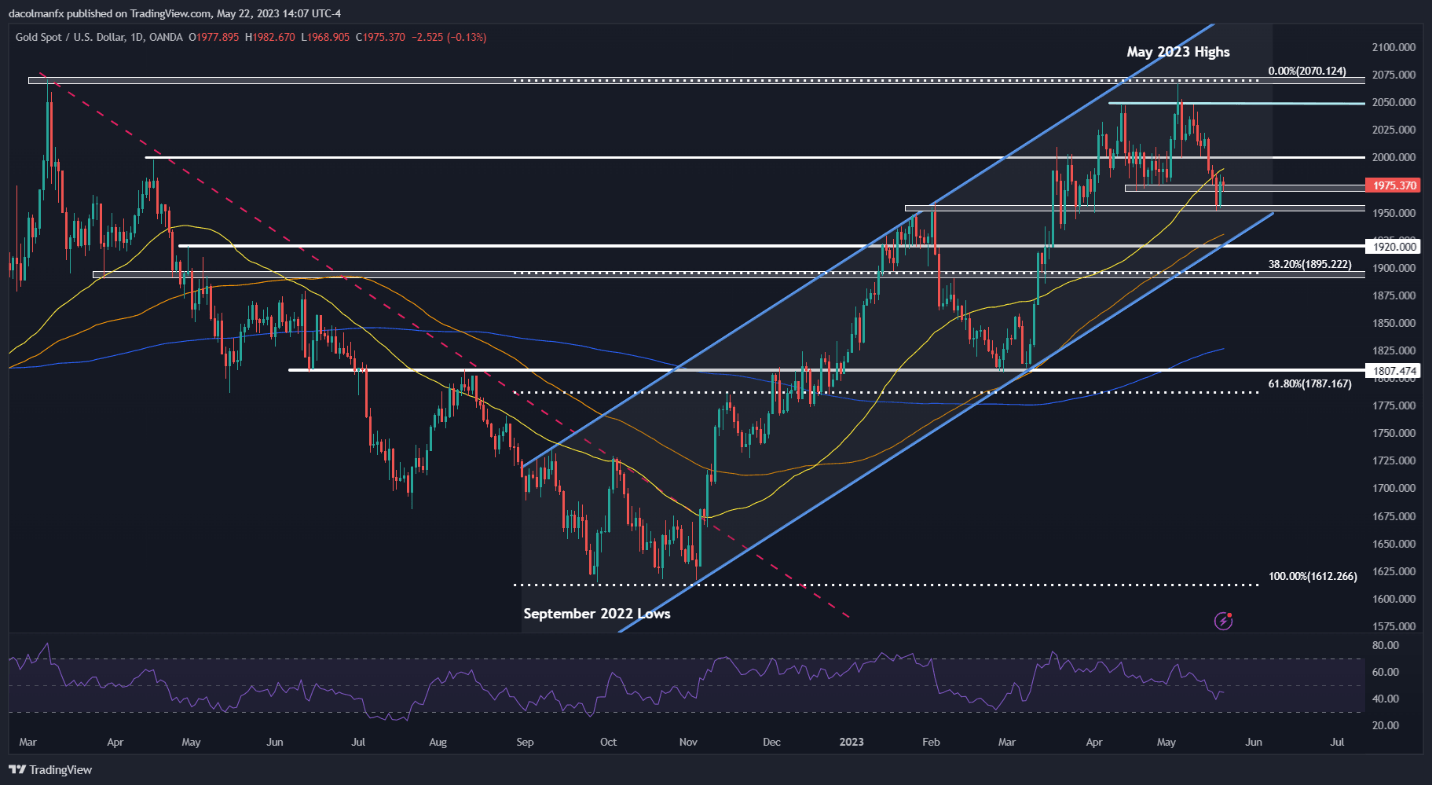1432x785 pixels.
Task: Click the 61.80%(1787.167) Fibonacci label
Action: click(x=1311, y=383)
